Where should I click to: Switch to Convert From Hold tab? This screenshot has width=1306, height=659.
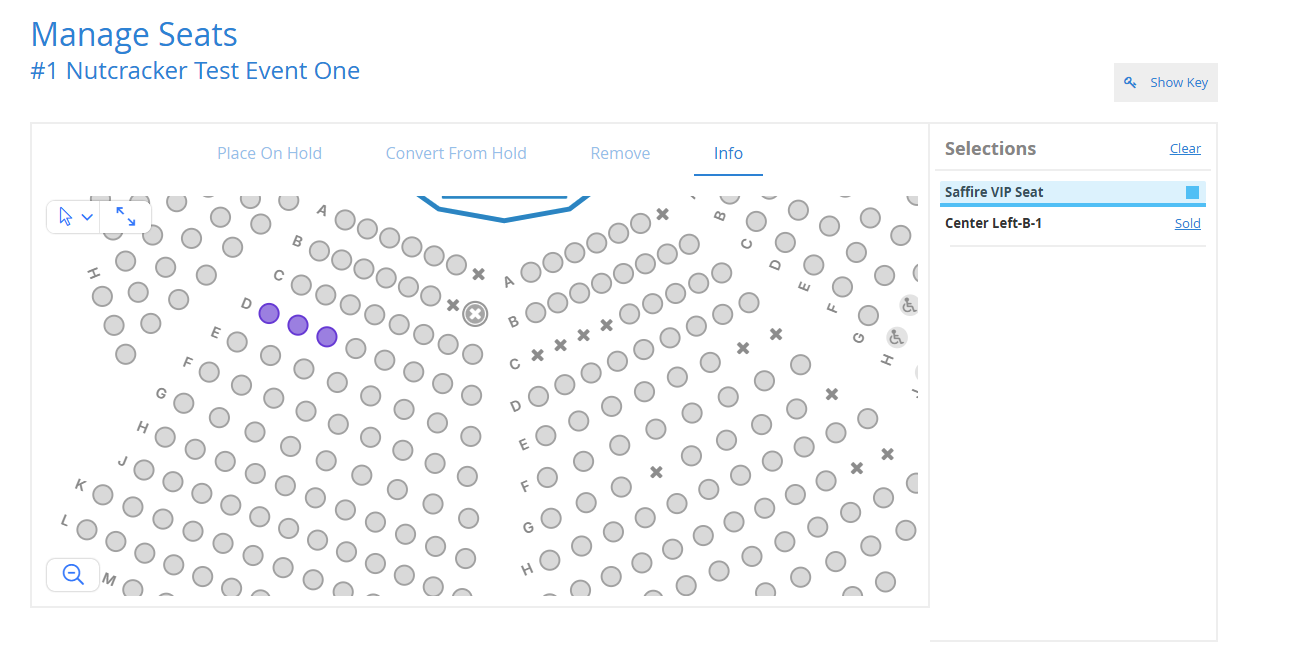(x=456, y=153)
